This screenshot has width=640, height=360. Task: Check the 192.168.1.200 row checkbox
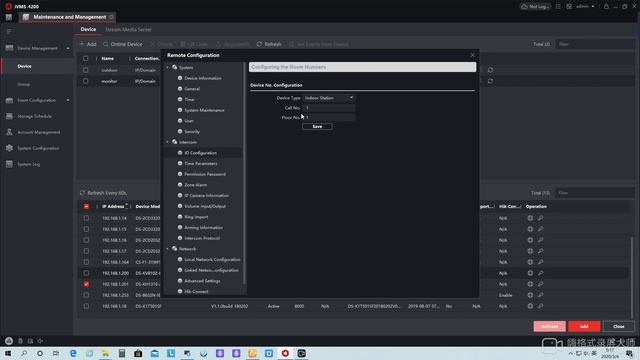point(86,273)
